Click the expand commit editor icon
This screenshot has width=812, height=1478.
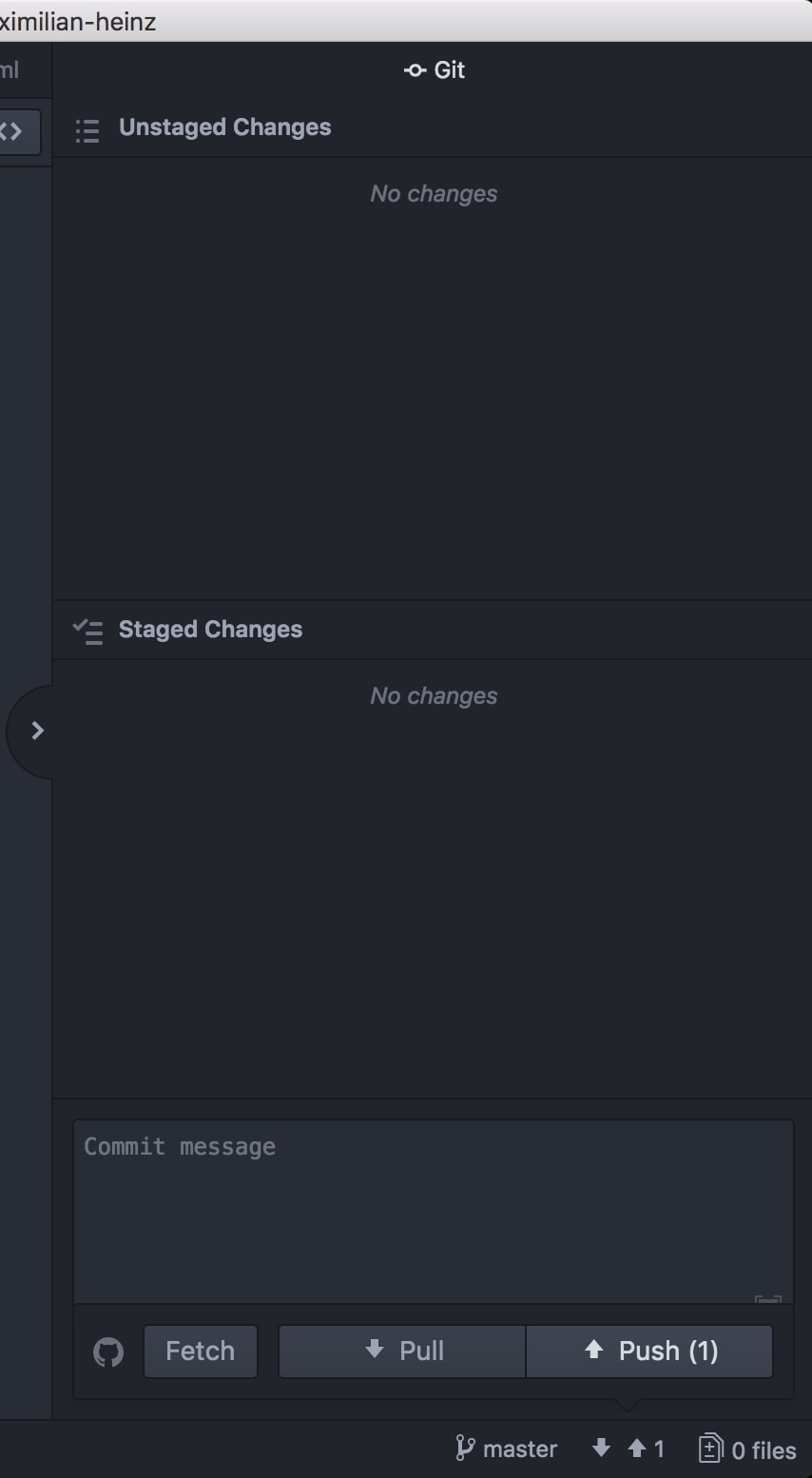click(x=767, y=1297)
